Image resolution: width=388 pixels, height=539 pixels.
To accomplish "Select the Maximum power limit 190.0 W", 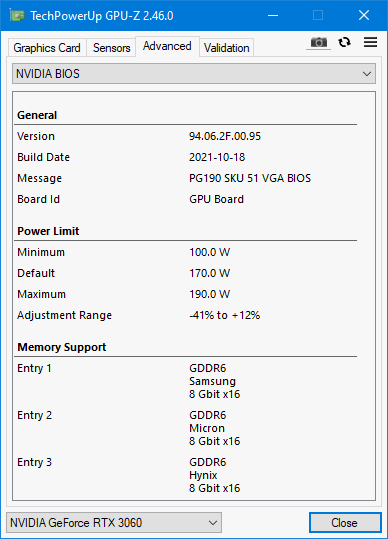I will click(209, 294).
